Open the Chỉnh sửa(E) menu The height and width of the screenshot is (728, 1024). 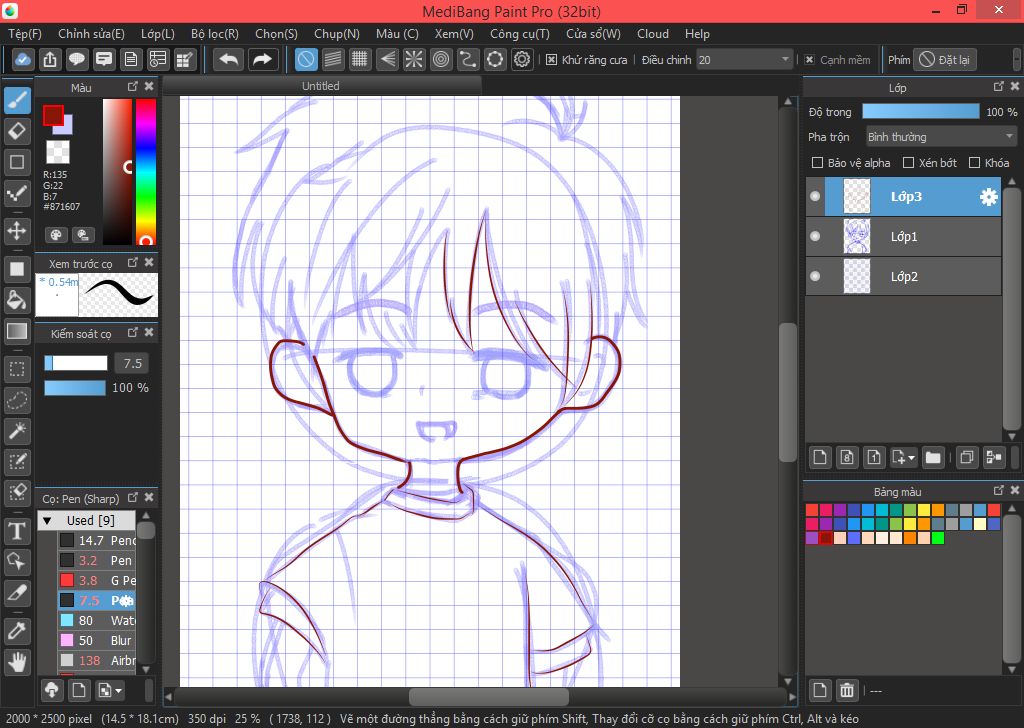91,34
